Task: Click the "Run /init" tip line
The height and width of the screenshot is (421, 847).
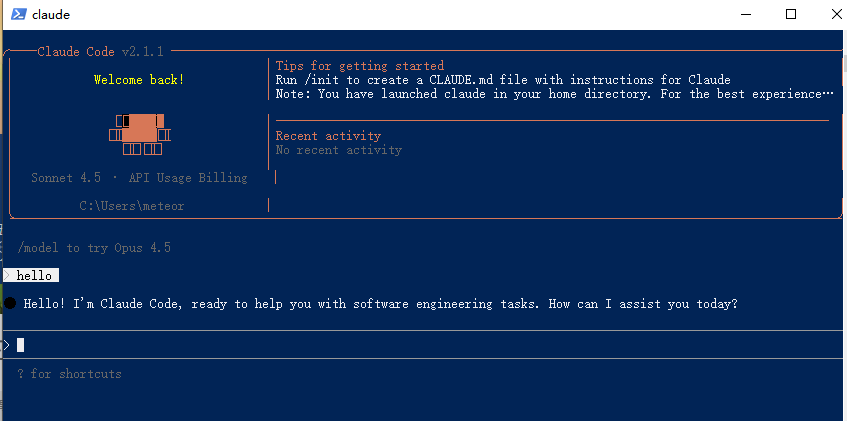Action: click(x=503, y=80)
